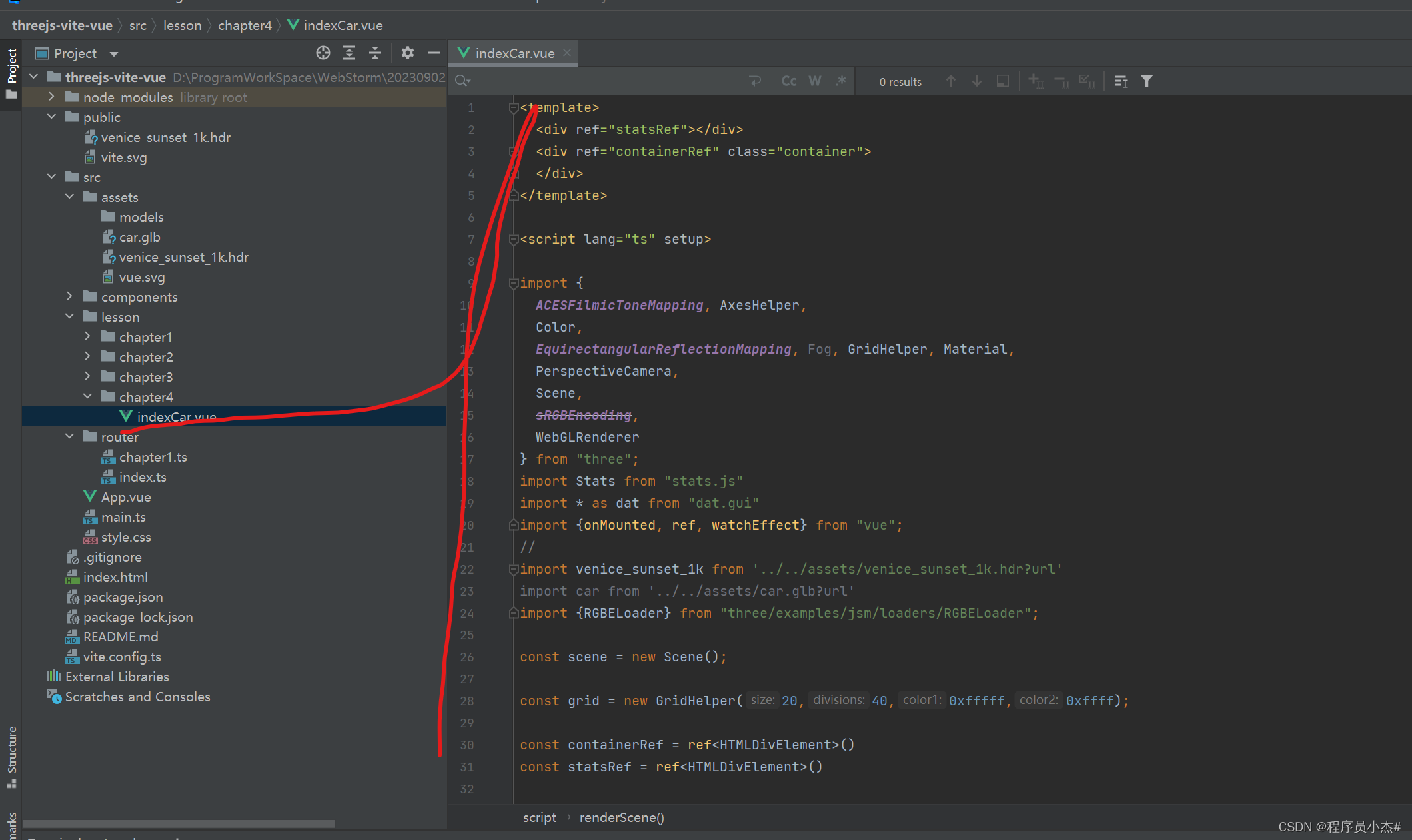This screenshot has width=1412, height=840.
Task: Click the filter icon in search bar
Action: (1148, 81)
